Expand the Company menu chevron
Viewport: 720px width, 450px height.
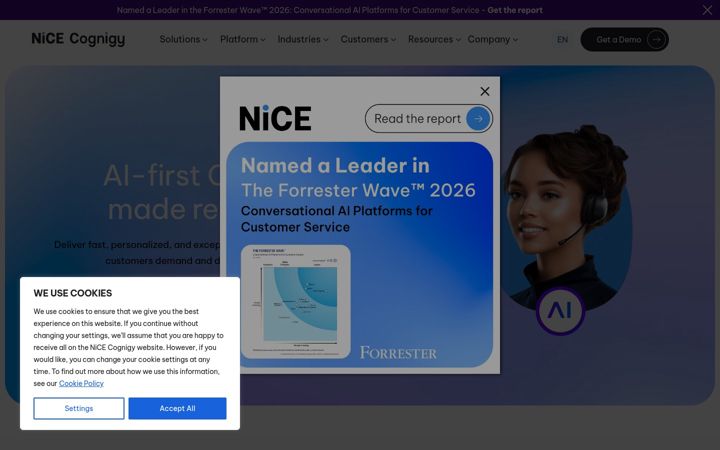(515, 40)
